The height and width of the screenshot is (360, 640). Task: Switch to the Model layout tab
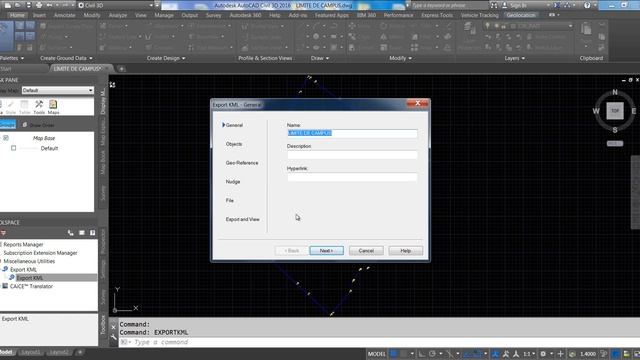(6, 352)
